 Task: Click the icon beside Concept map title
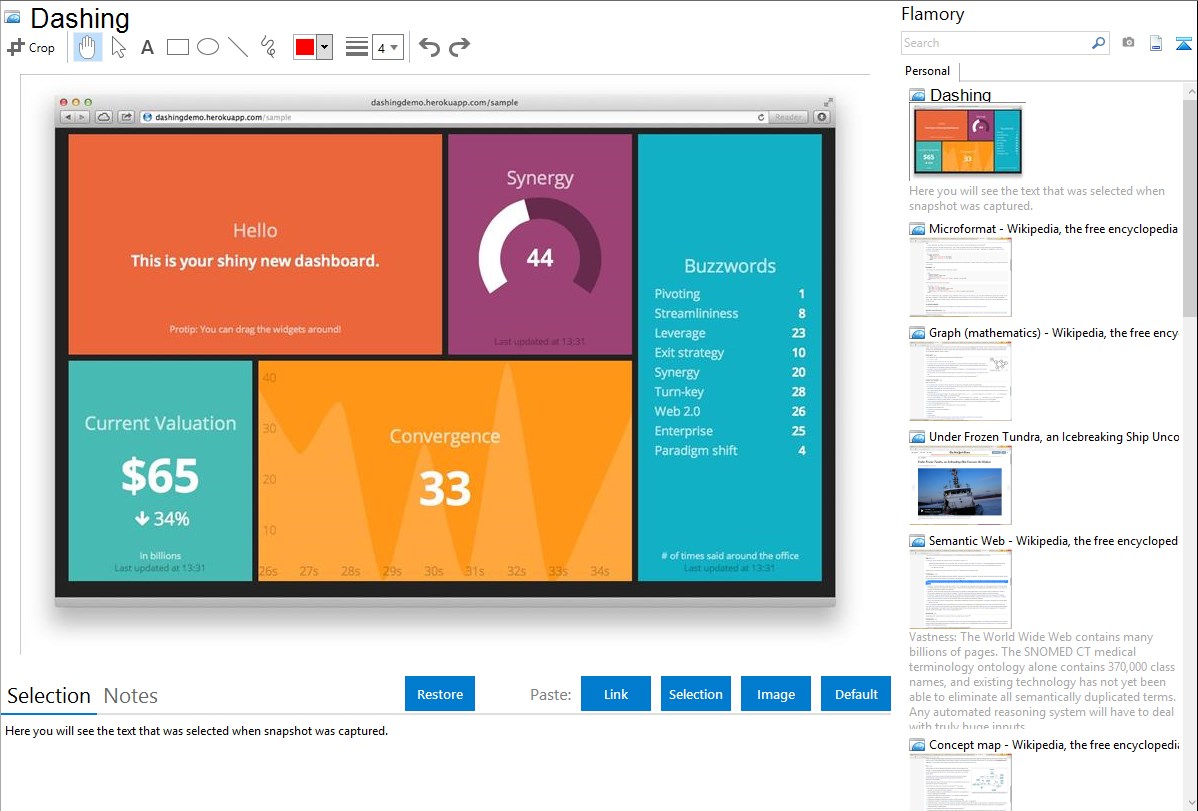pyautogui.click(x=917, y=744)
